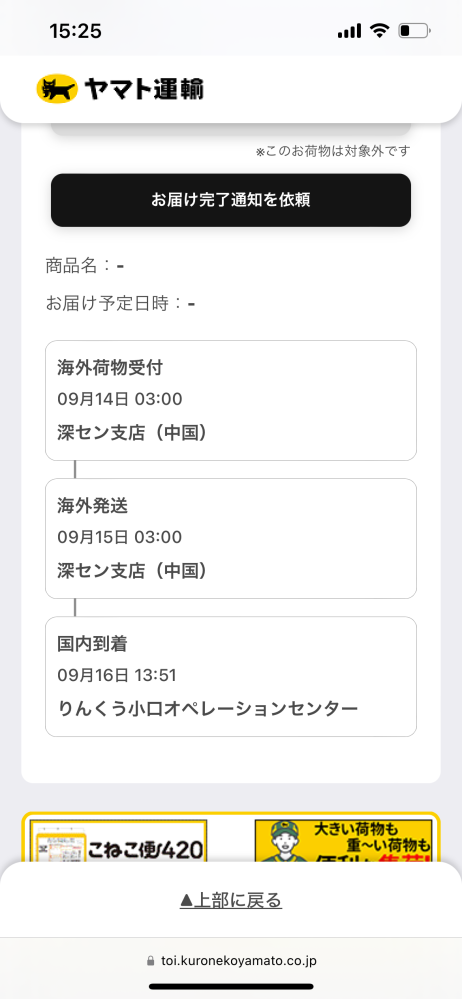The image size is (462, 999).
Task: Tap the battery indicator icon
Action: [414, 31]
